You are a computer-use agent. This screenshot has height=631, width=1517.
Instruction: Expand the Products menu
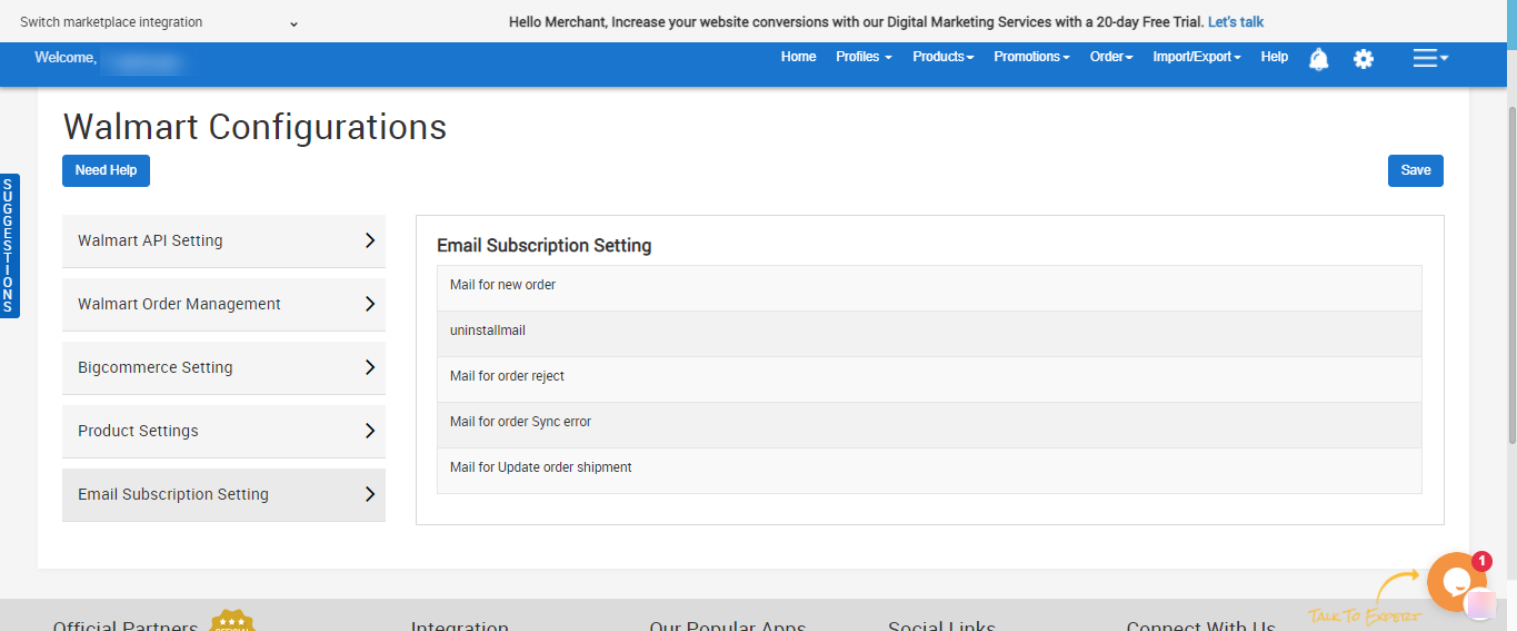tap(943, 57)
